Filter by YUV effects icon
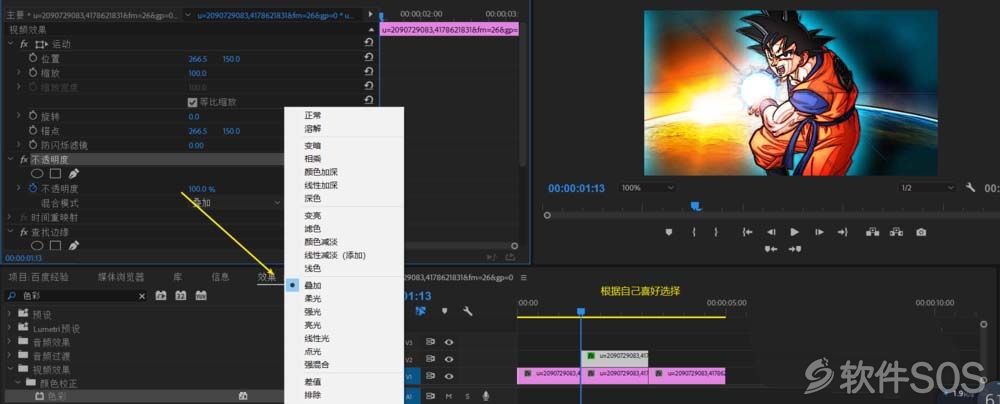1000x404 pixels. tap(201, 296)
